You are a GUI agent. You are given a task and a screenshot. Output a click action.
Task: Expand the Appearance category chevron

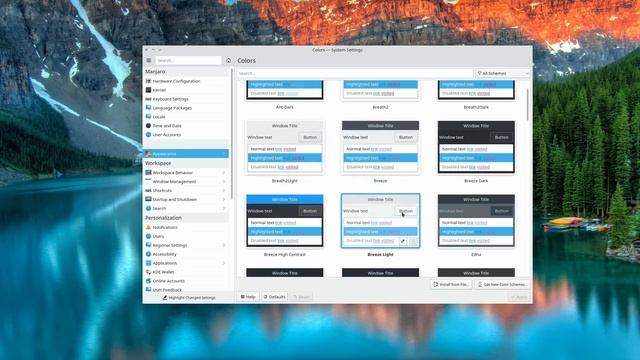224,154
